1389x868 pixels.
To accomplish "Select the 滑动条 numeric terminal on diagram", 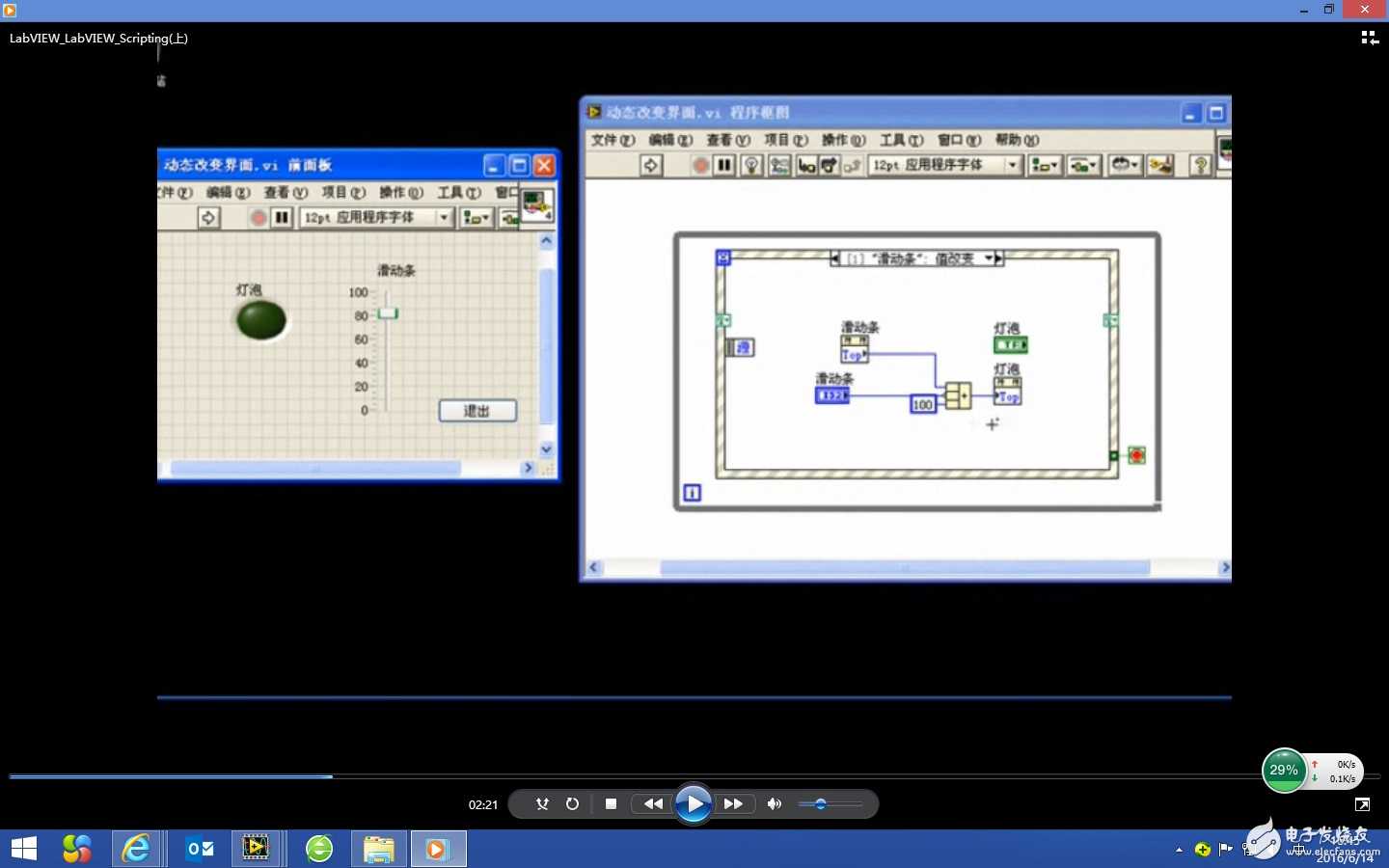I will click(832, 395).
